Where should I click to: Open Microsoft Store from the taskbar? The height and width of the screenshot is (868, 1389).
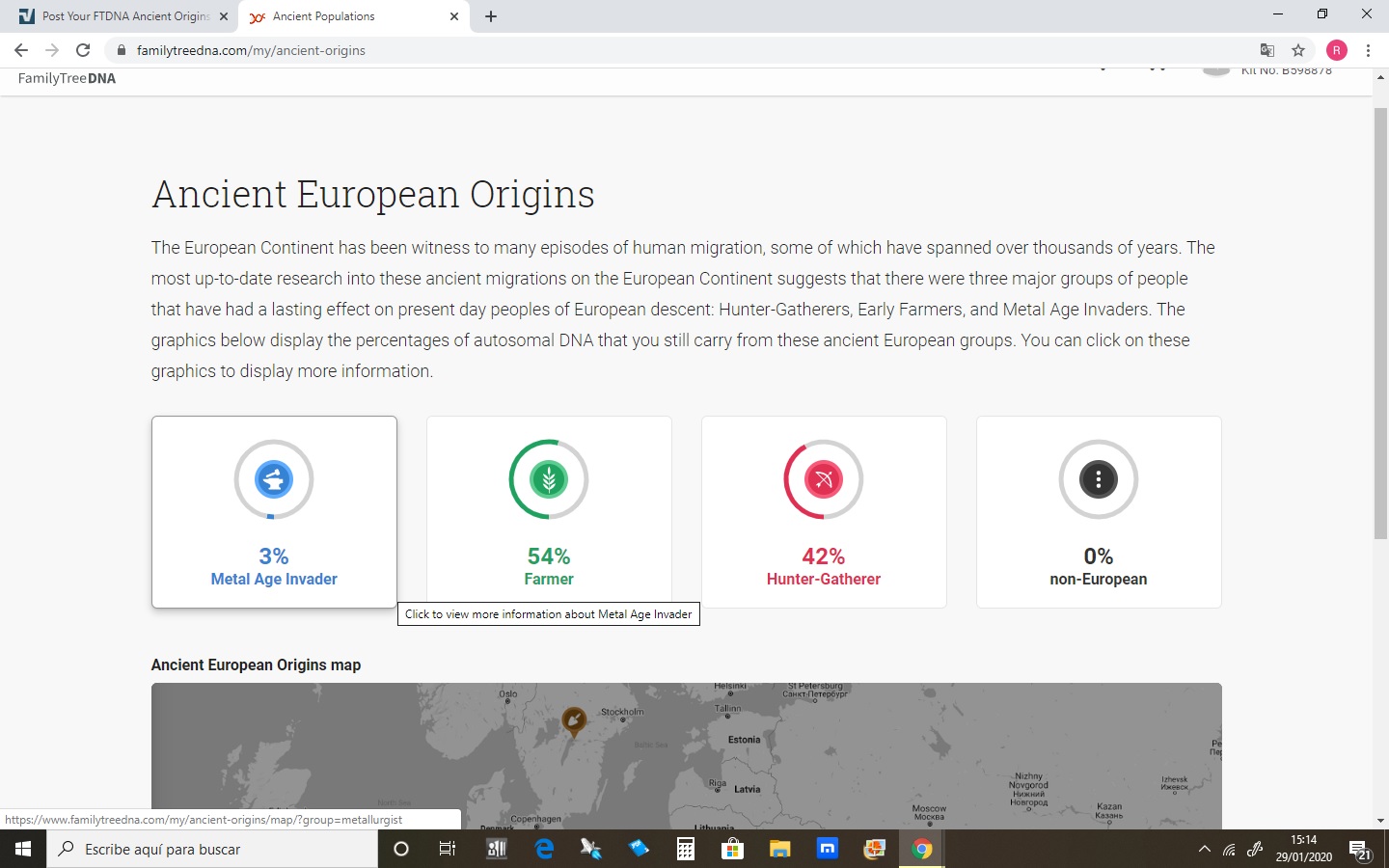[733, 849]
